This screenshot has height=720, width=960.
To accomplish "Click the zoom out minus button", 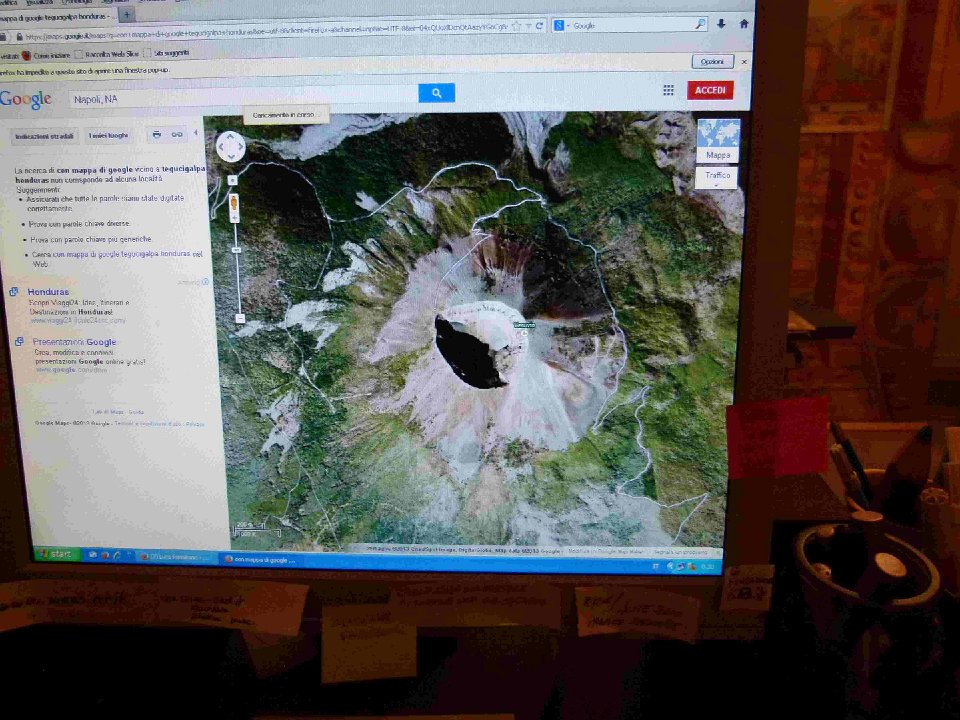I will [240, 318].
